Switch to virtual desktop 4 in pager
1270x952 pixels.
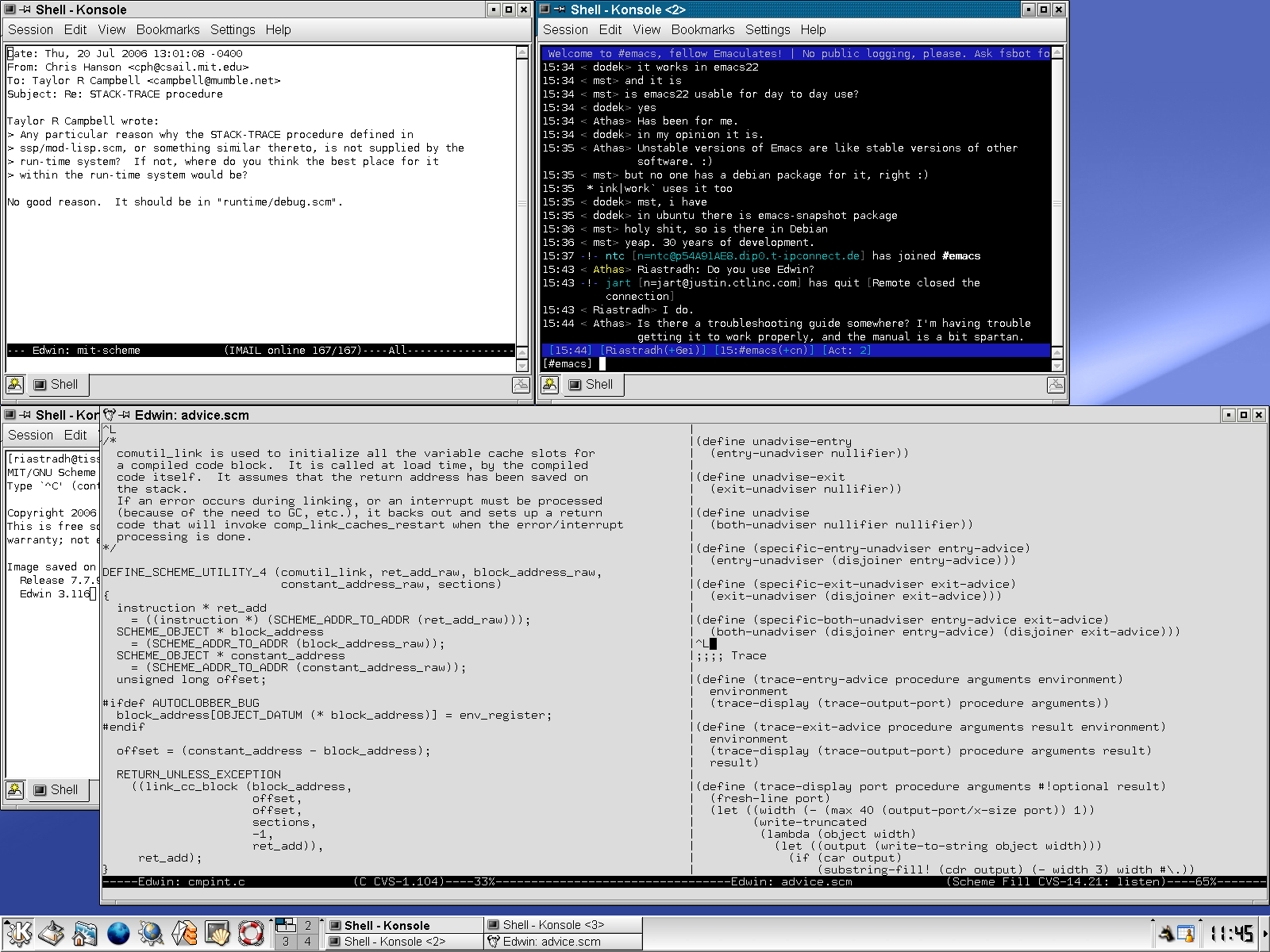308,942
